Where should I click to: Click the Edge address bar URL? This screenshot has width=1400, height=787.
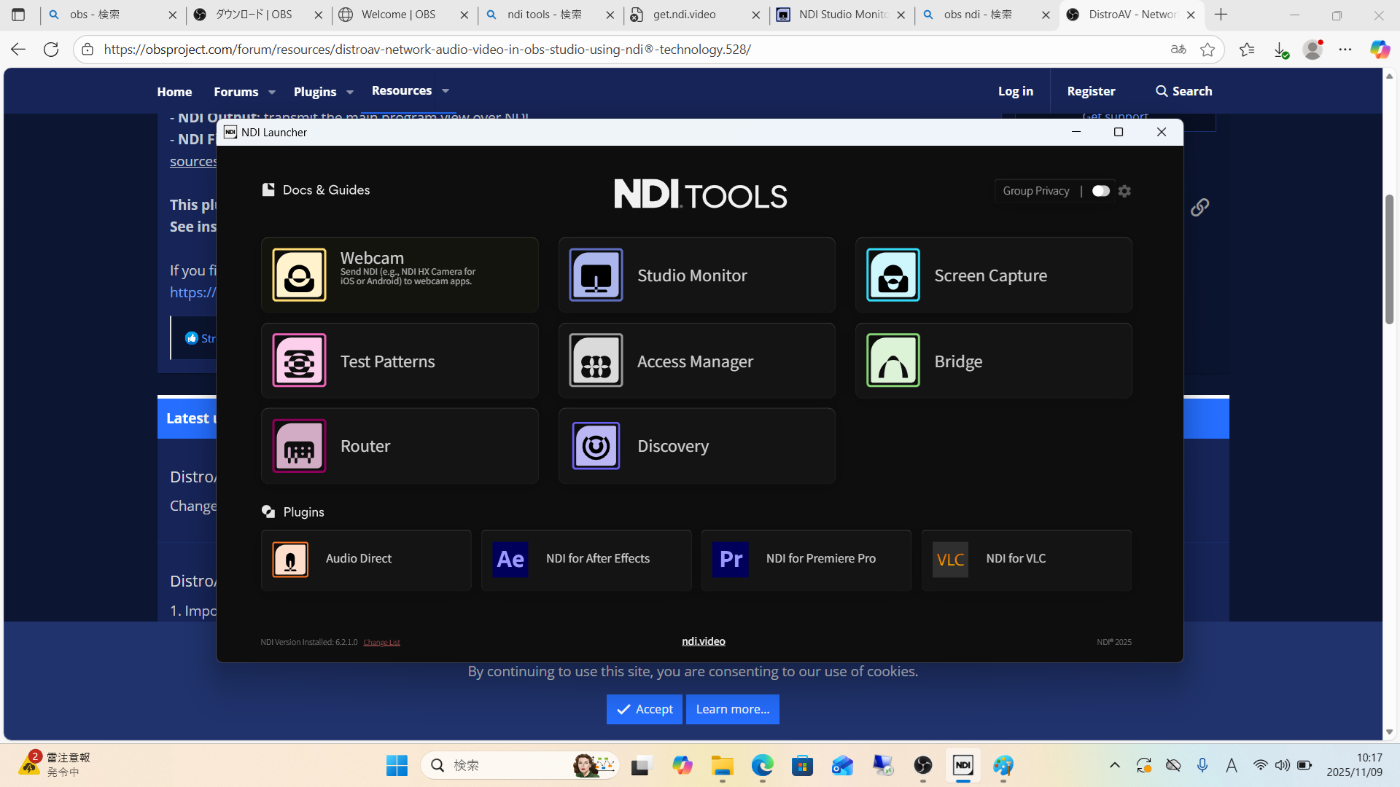pos(427,50)
